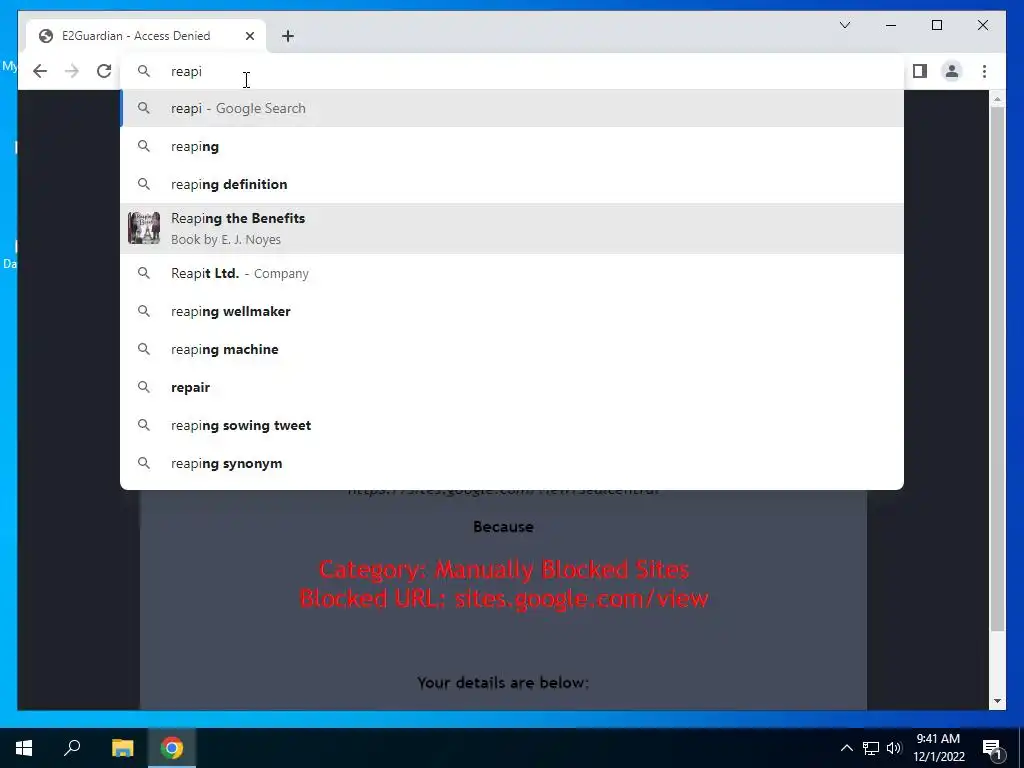This screenshot has width=1024, height=768.
Task: Select 'reaping definition' suggestion
Action: (511, 184)
